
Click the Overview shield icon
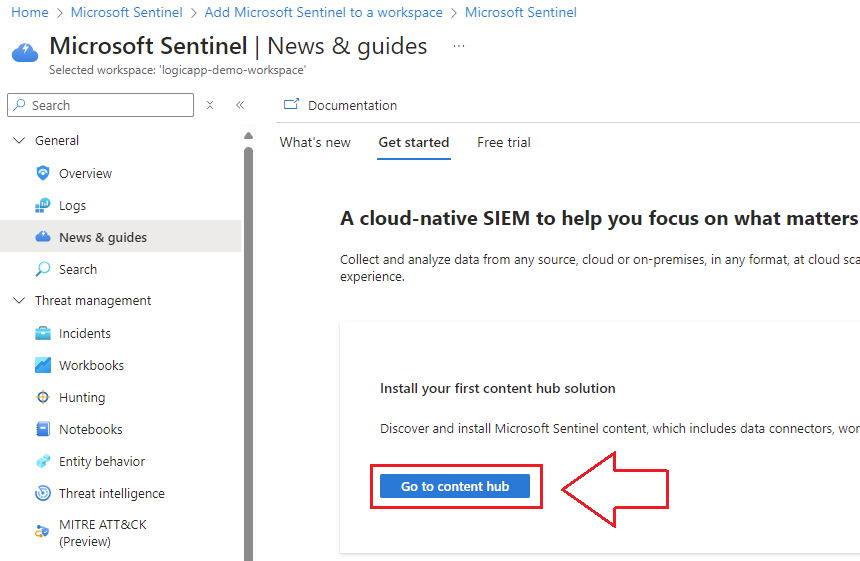[42, 173]
